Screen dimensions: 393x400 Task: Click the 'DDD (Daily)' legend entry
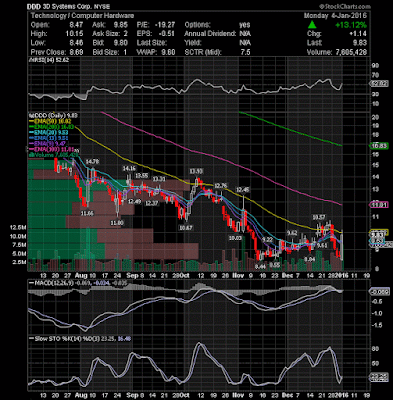(53, 115)
